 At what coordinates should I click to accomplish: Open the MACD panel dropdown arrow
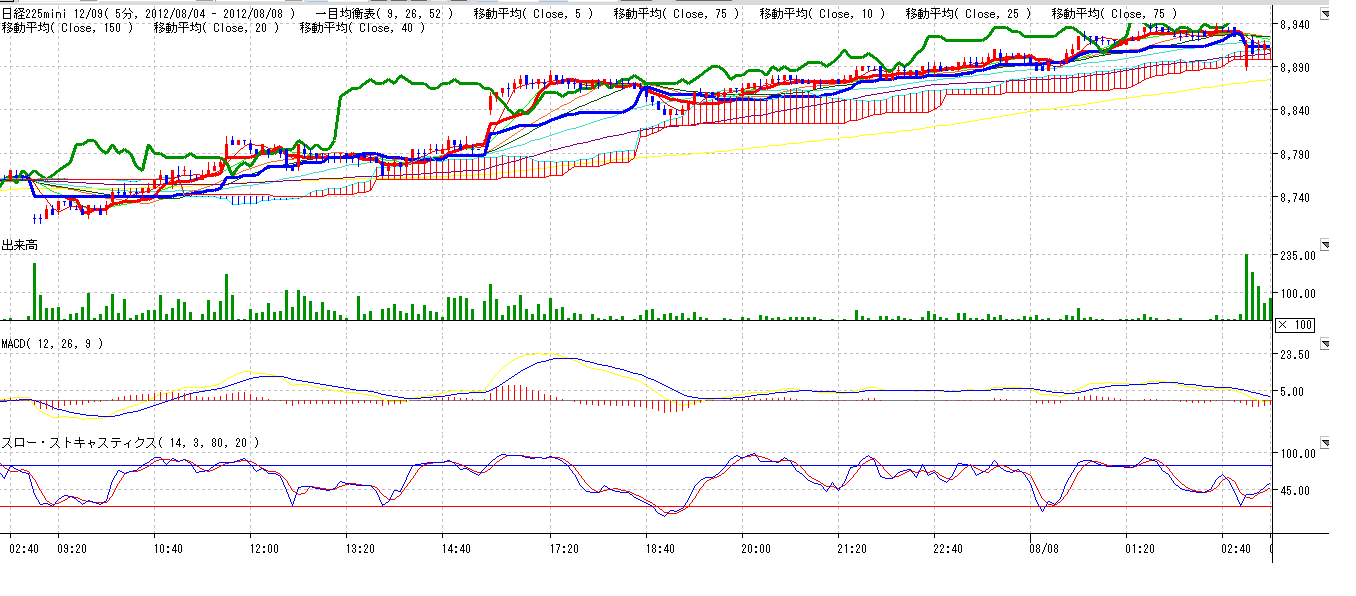tap(1326, 343)
